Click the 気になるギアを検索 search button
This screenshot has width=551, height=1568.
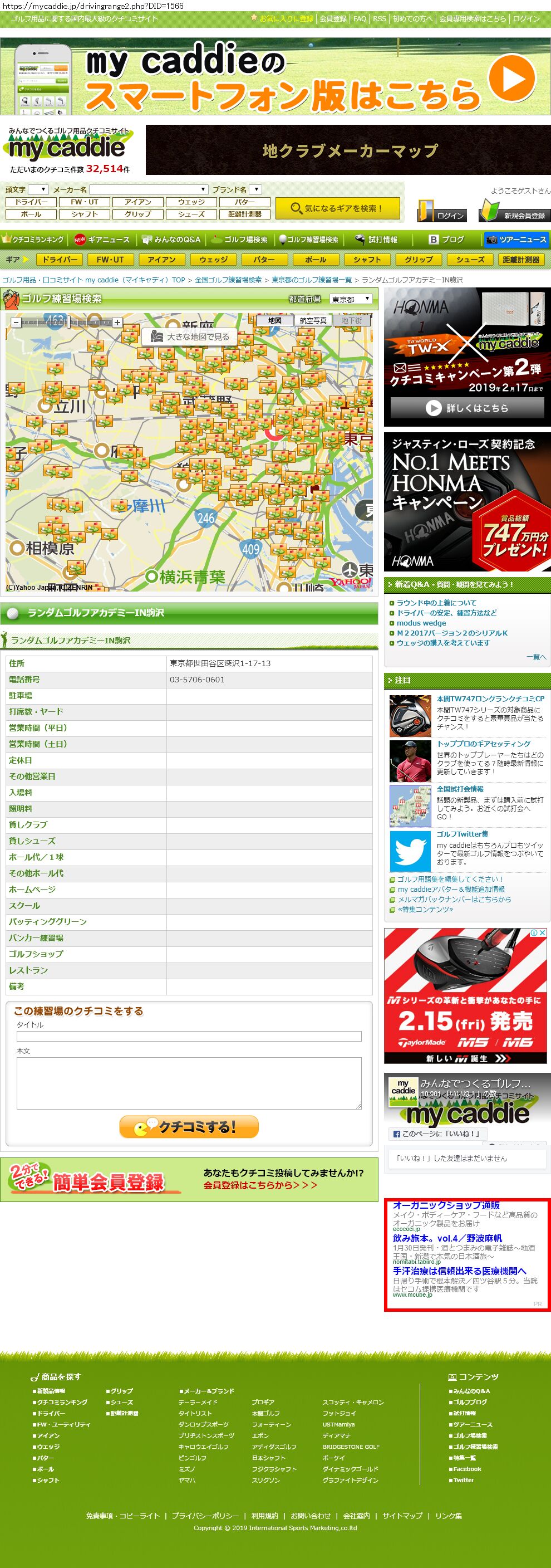coord(337,208)
